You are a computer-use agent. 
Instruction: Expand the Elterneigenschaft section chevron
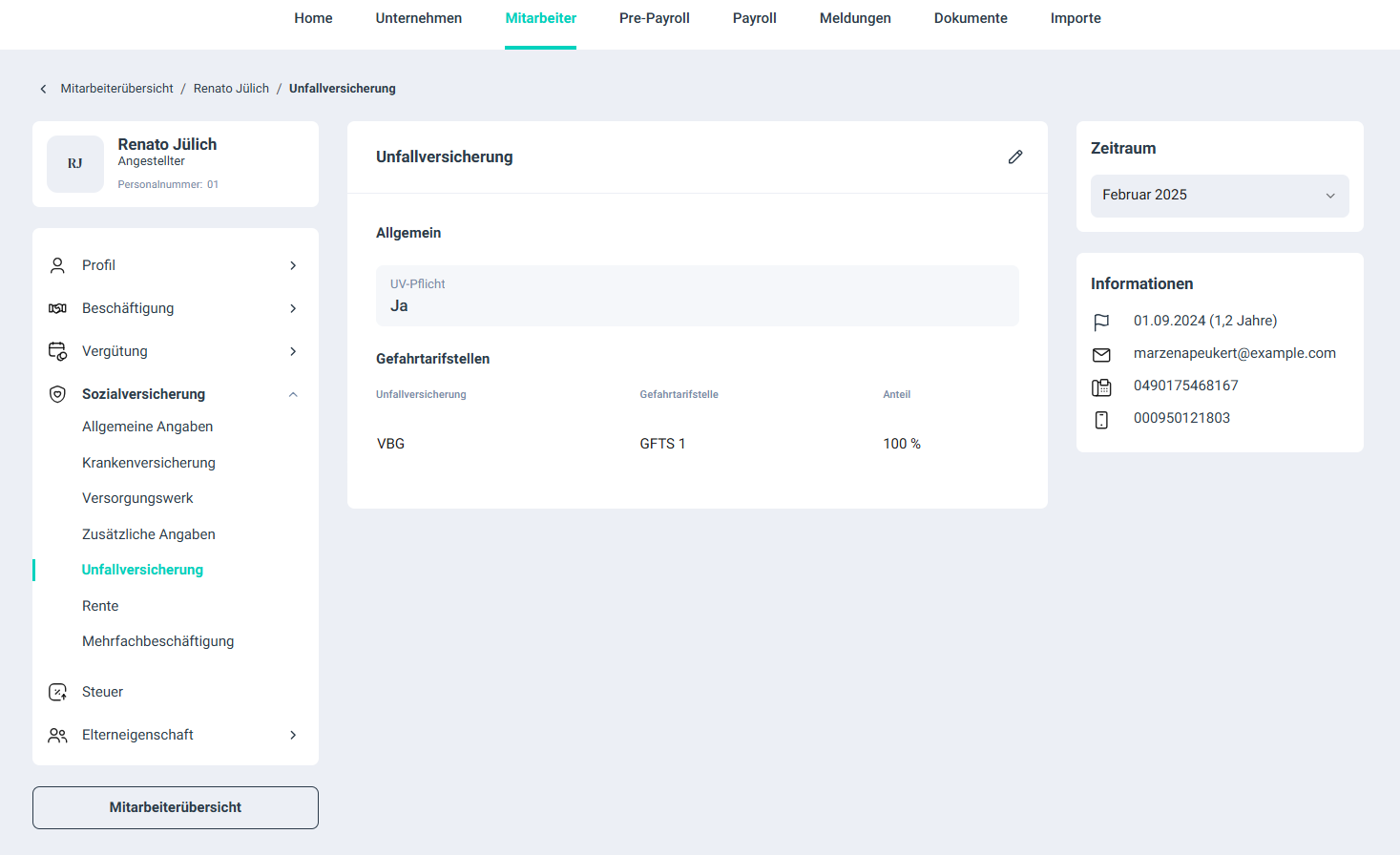click(x=293, y=735)
